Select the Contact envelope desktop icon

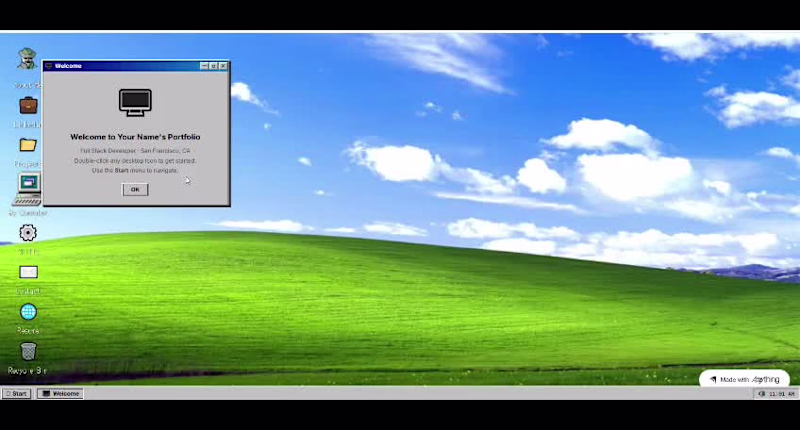(28, 272)
